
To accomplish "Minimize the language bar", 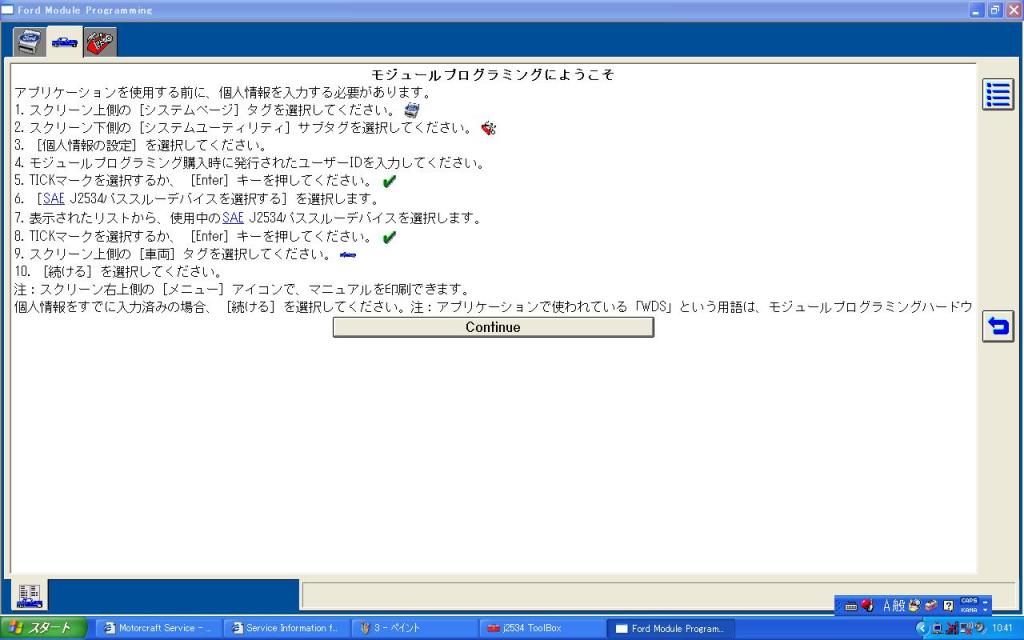I will coord(985,601).
